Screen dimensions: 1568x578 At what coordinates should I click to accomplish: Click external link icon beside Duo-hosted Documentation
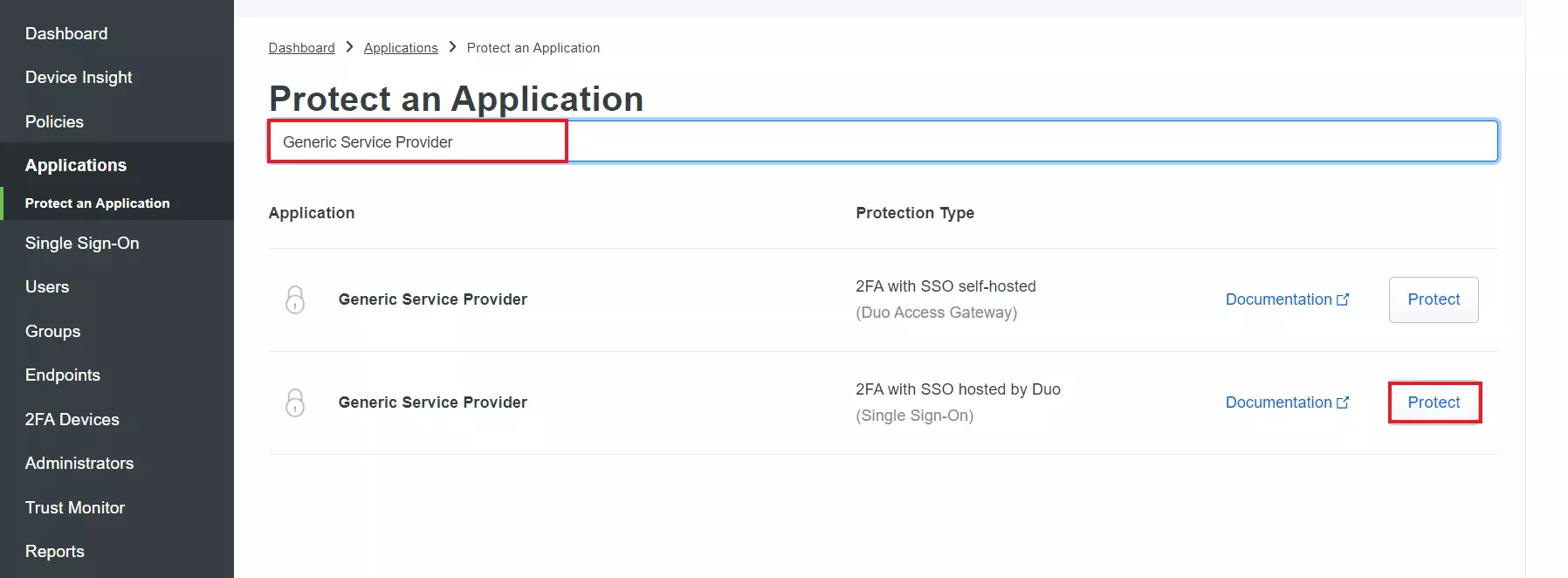point(1343,403)
